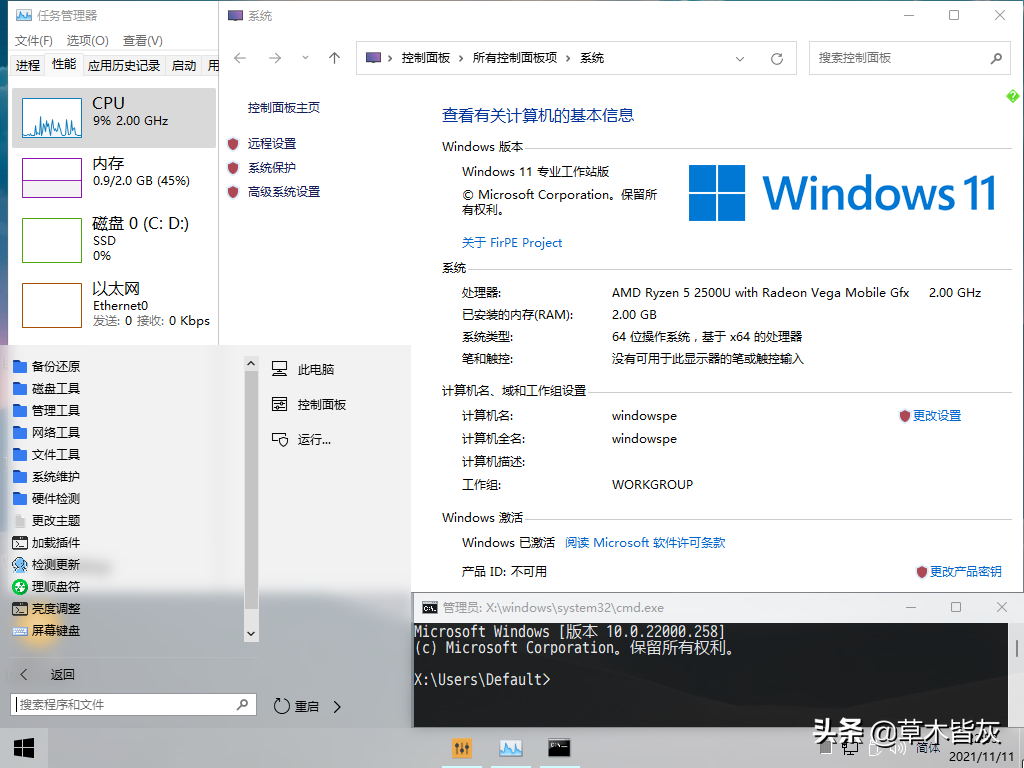This screenshot has height=768, width=1024.
Task: Click start menu scrollbar down arrow
Action: pos(251,633)
